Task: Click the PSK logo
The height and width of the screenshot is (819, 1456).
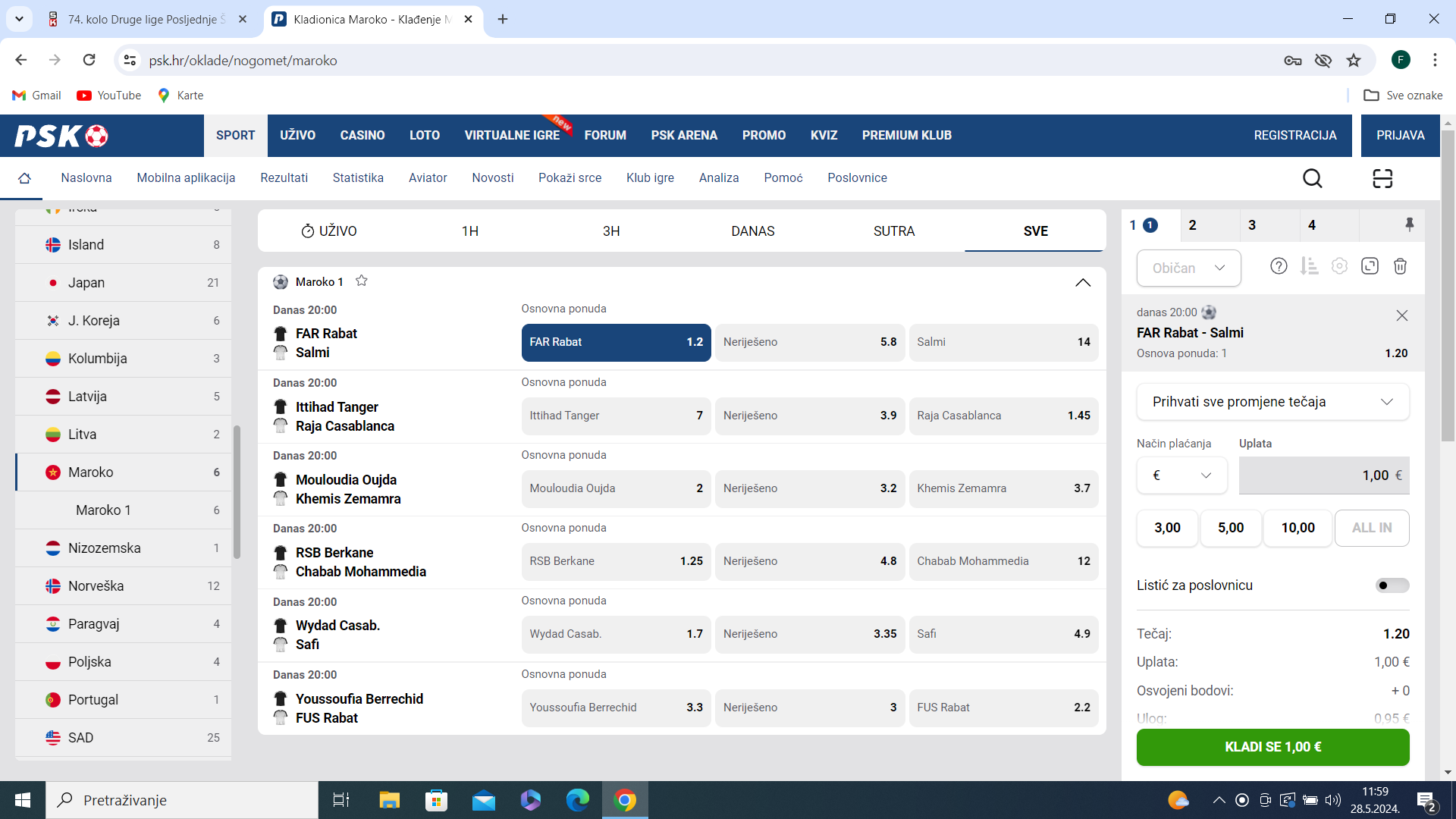Action: pyautogui.click(x=61, y=136)
